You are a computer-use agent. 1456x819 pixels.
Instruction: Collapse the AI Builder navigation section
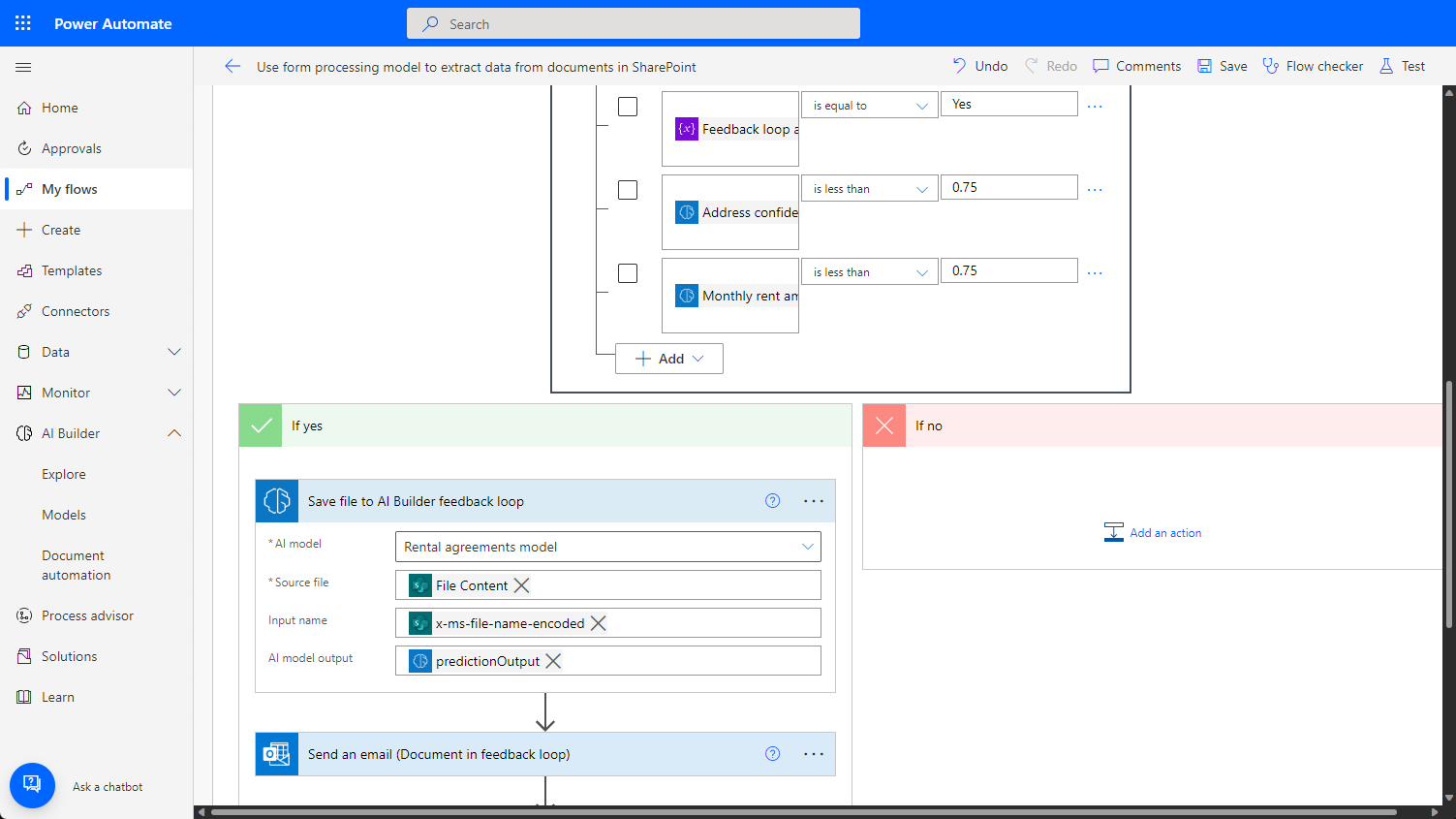tap(174, 433)
